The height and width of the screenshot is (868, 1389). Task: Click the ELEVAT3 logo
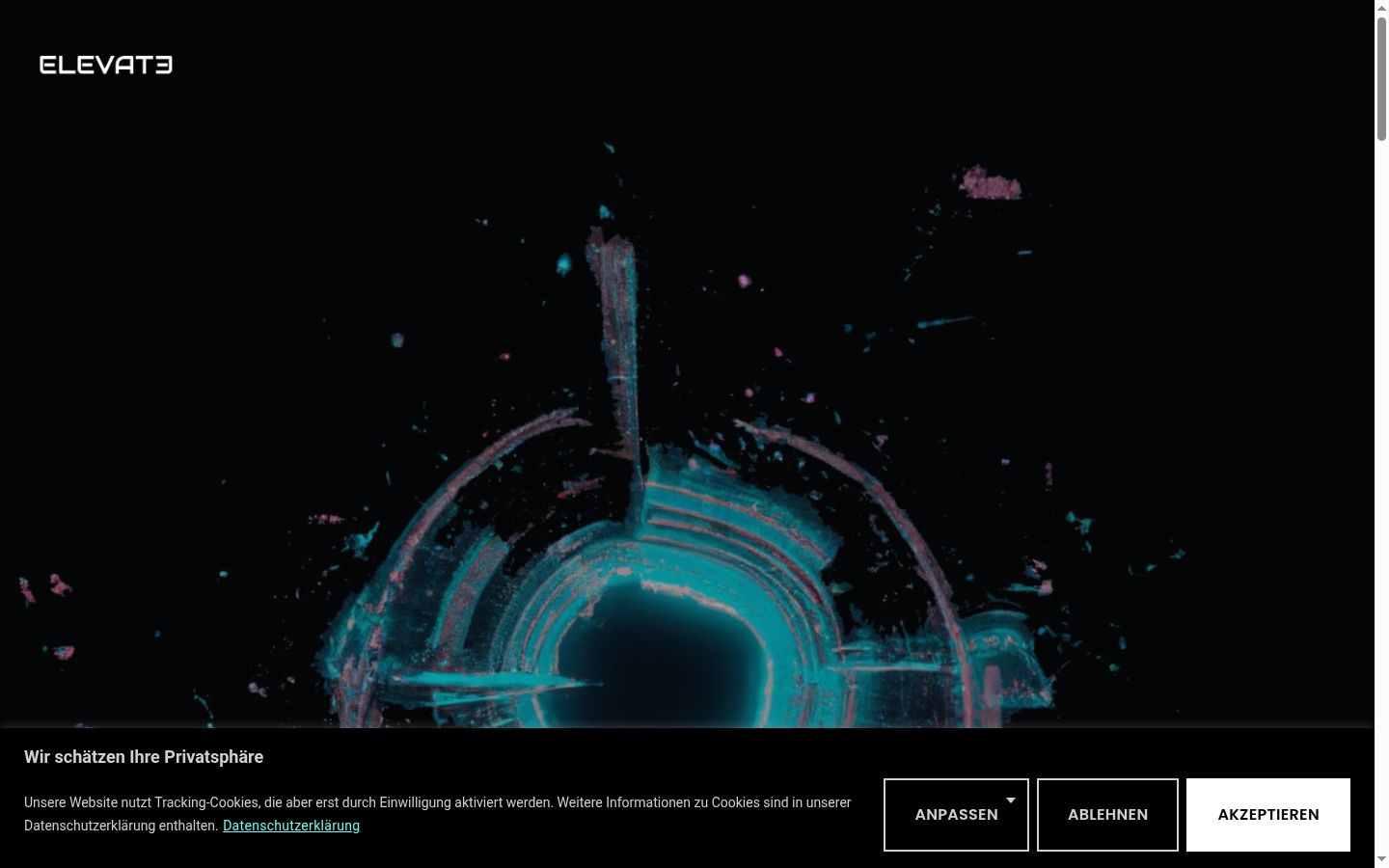pyautogui.click(x=106, y=65)
